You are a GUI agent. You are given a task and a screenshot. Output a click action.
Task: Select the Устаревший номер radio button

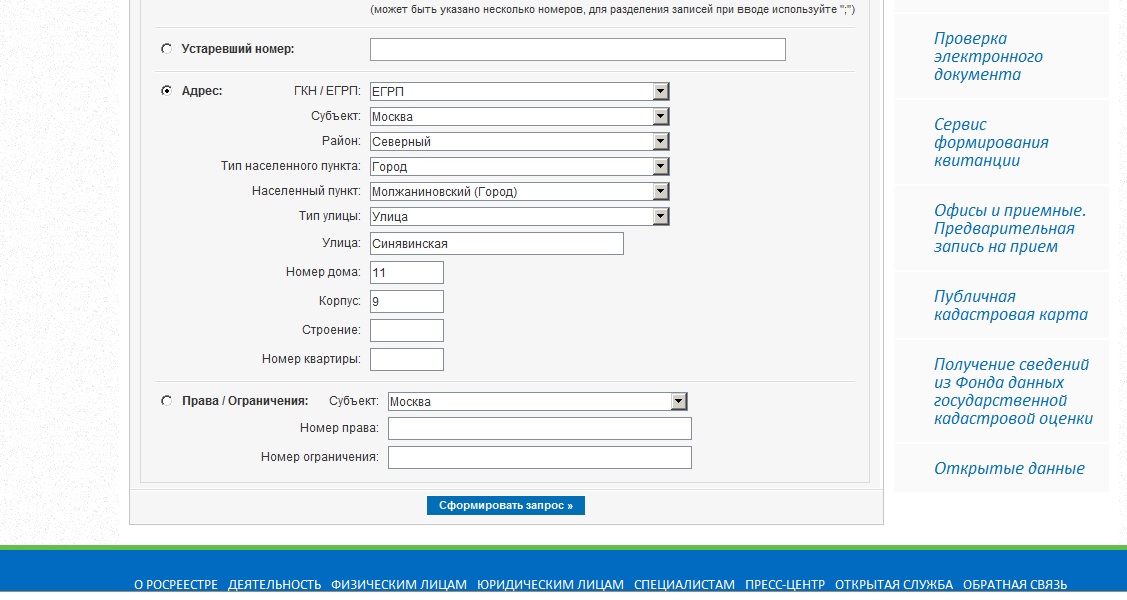click(x=166, y=49)
